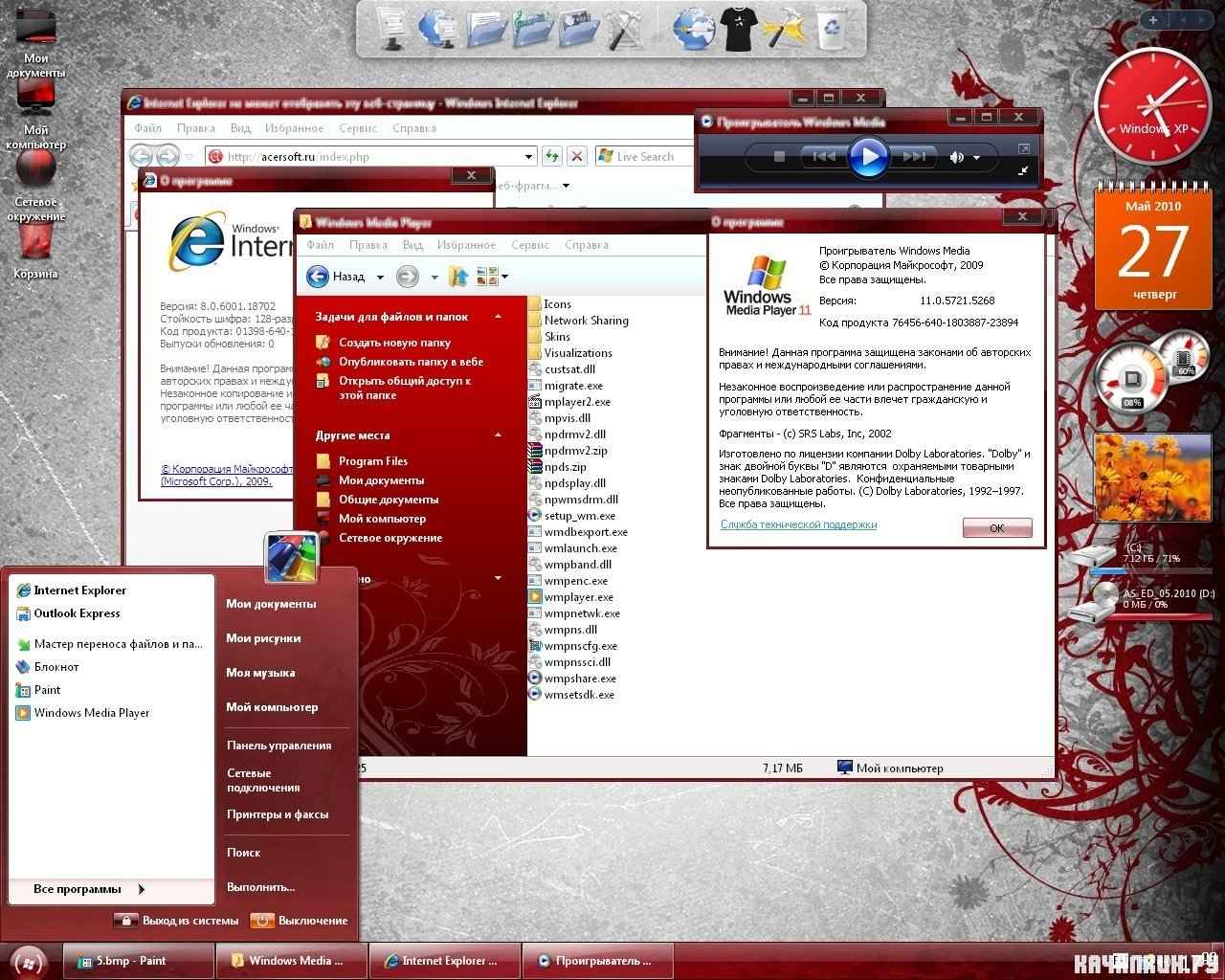Open the volume dropdown arrow in media player
The width and height of the screenshot is (1225, 980).
coord(976,157)
